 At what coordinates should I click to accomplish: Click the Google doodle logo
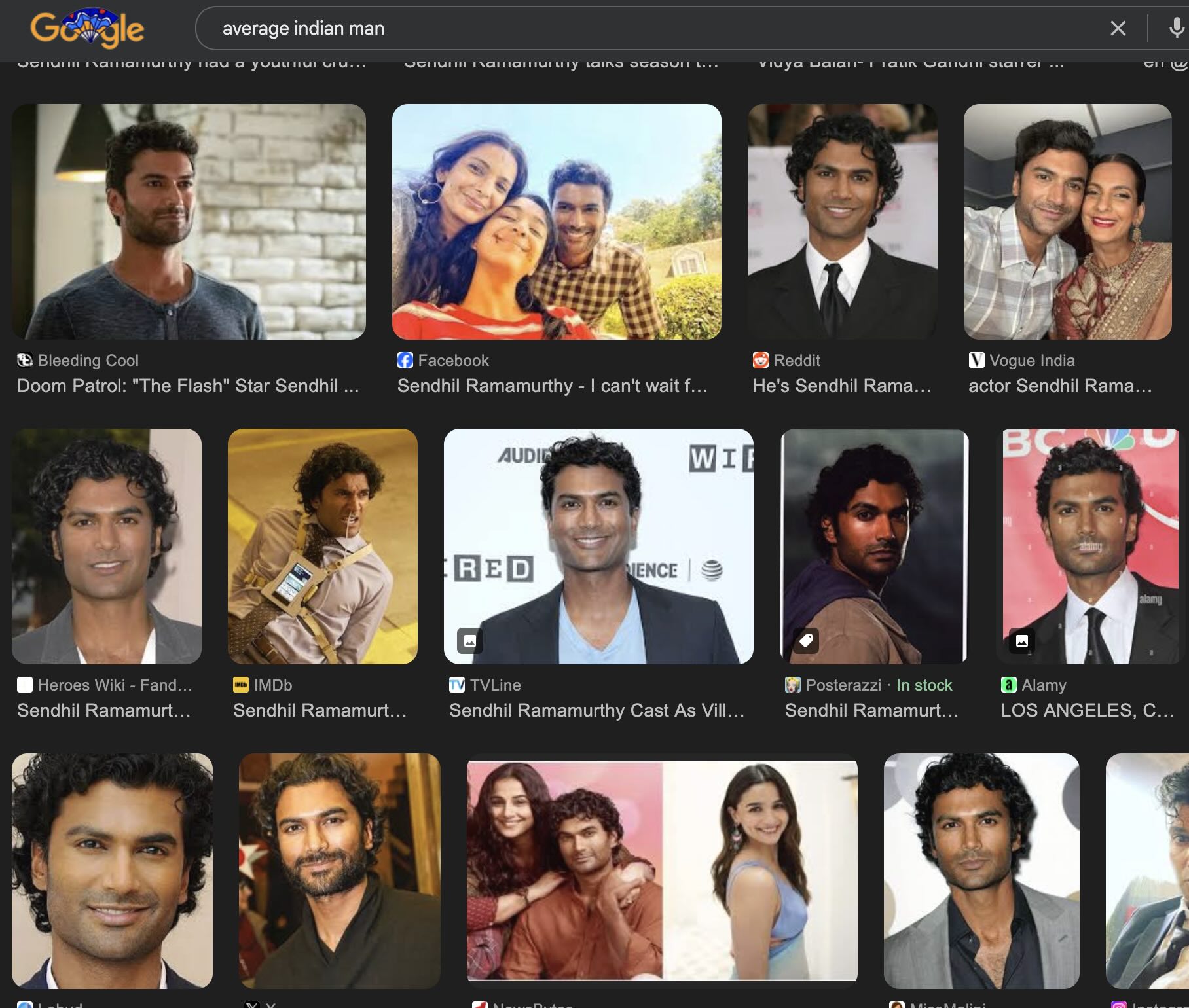[87, 28]
